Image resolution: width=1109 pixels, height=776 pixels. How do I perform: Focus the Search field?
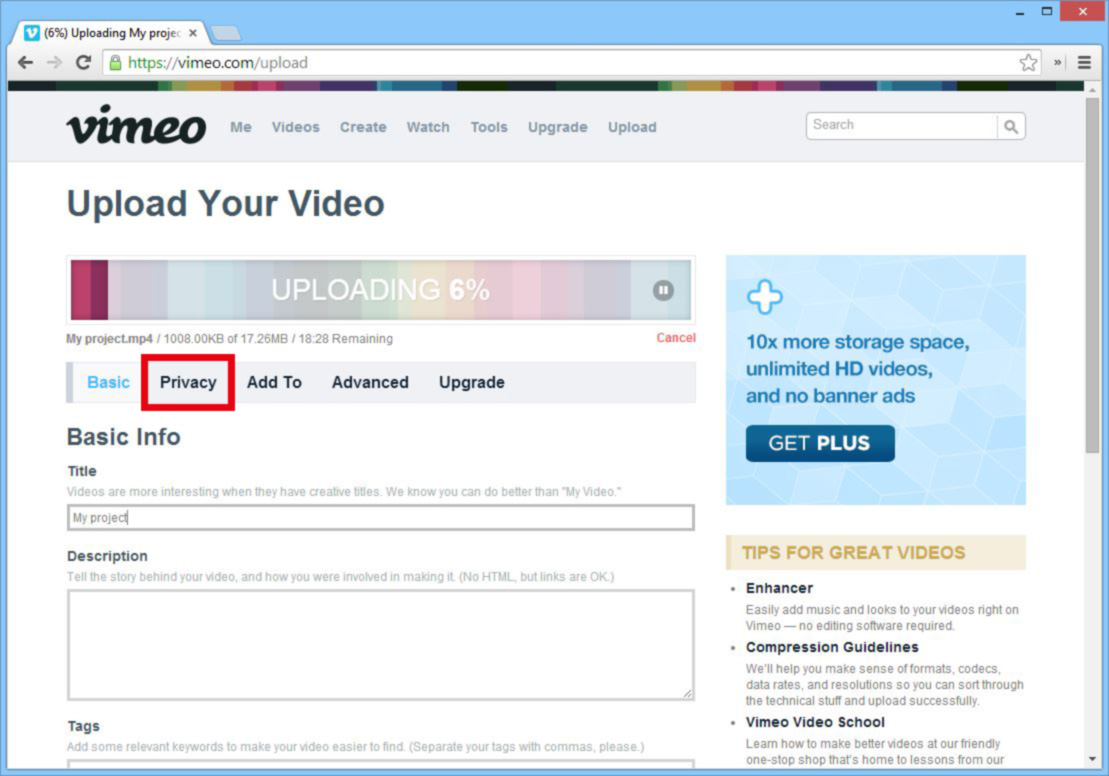point(902,127)
